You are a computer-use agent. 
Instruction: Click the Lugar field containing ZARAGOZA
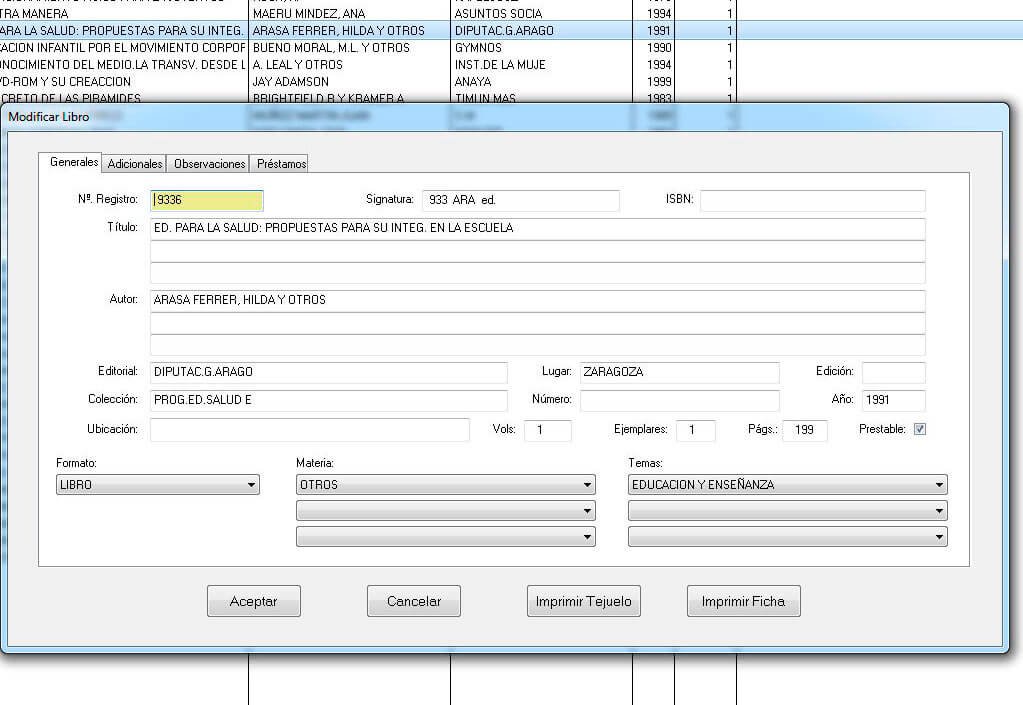(678, 372)
